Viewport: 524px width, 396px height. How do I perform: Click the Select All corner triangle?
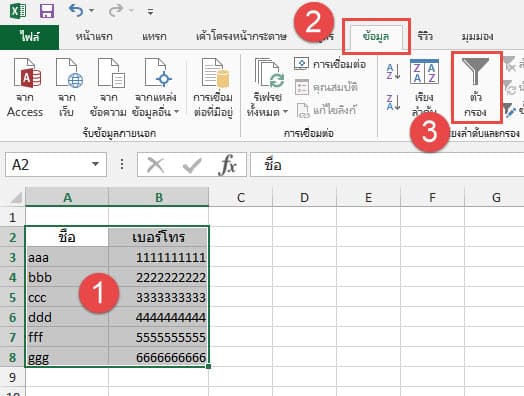click(15, 197)
